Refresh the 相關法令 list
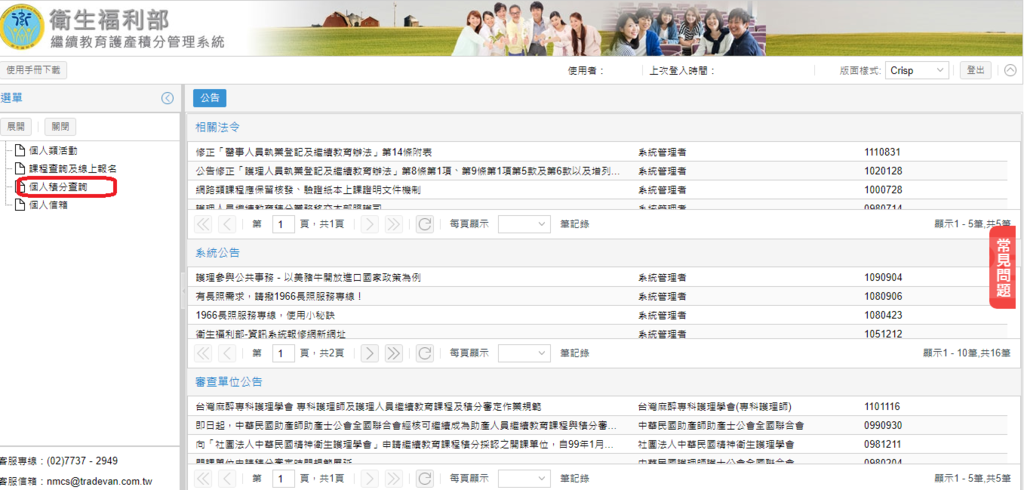The width and height of the screenshot is (1024, 490). (424, 224)
